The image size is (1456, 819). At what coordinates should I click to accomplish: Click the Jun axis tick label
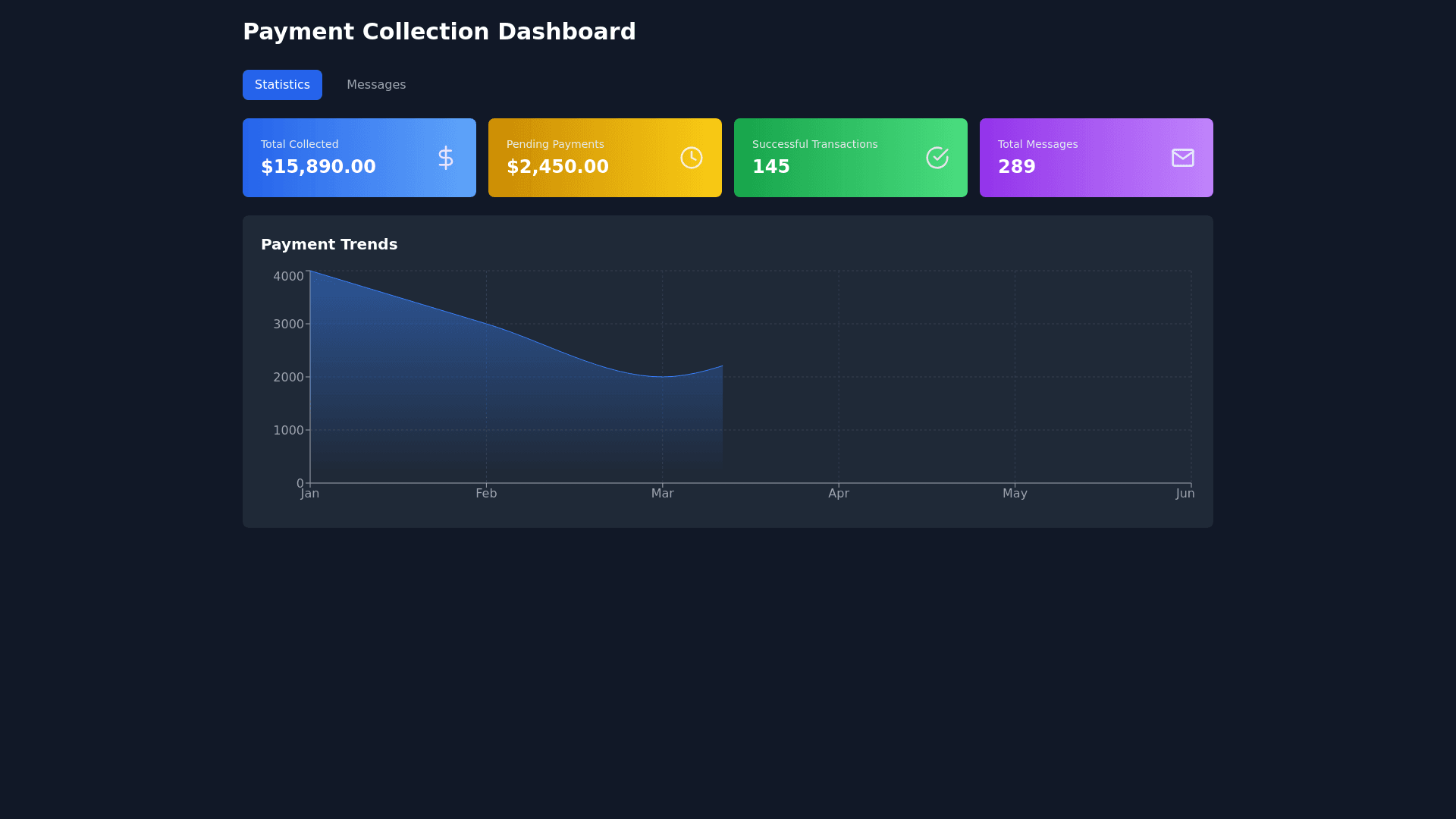pos(1185,494)
